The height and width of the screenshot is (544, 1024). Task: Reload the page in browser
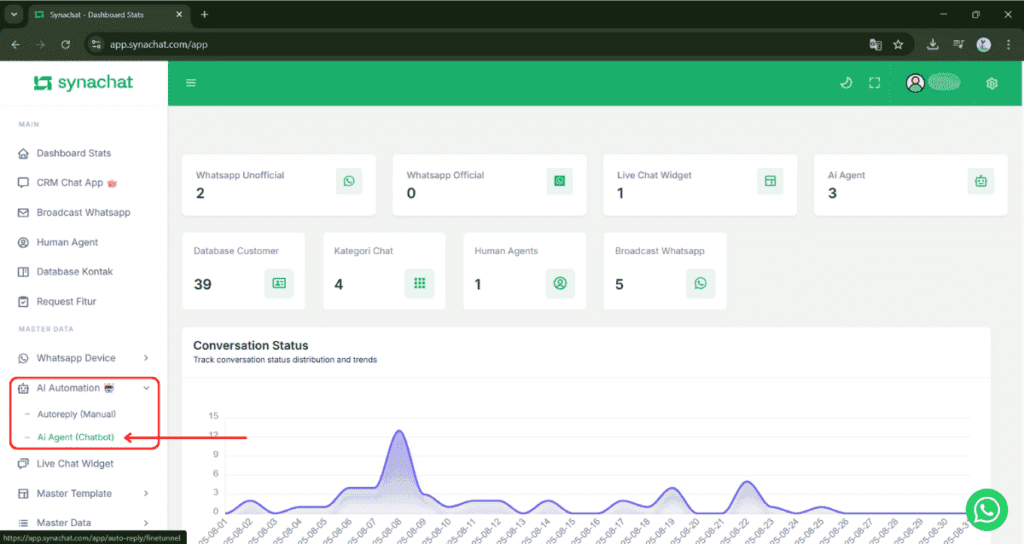[65, 44]
